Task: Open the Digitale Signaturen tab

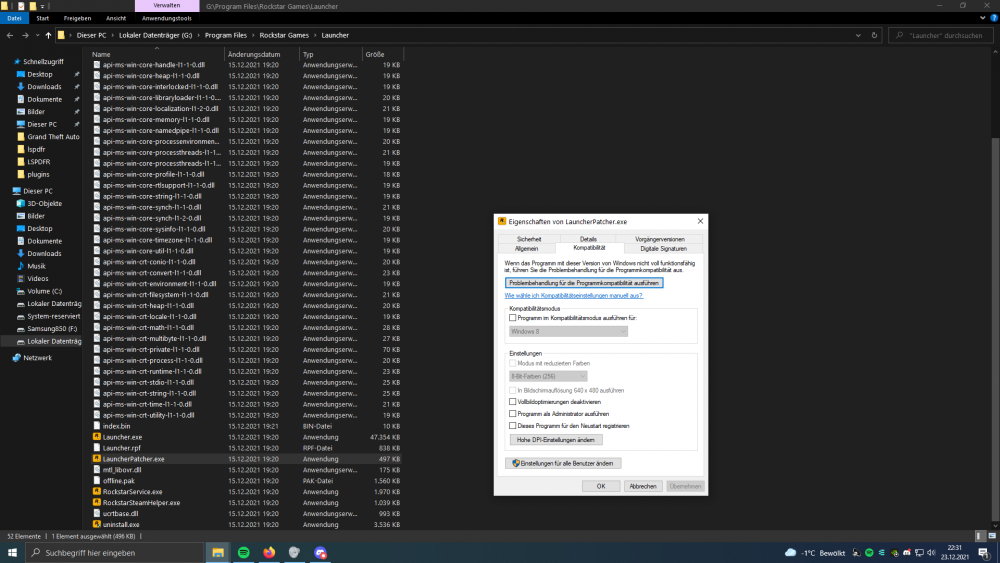Action: tap(663, 249)
